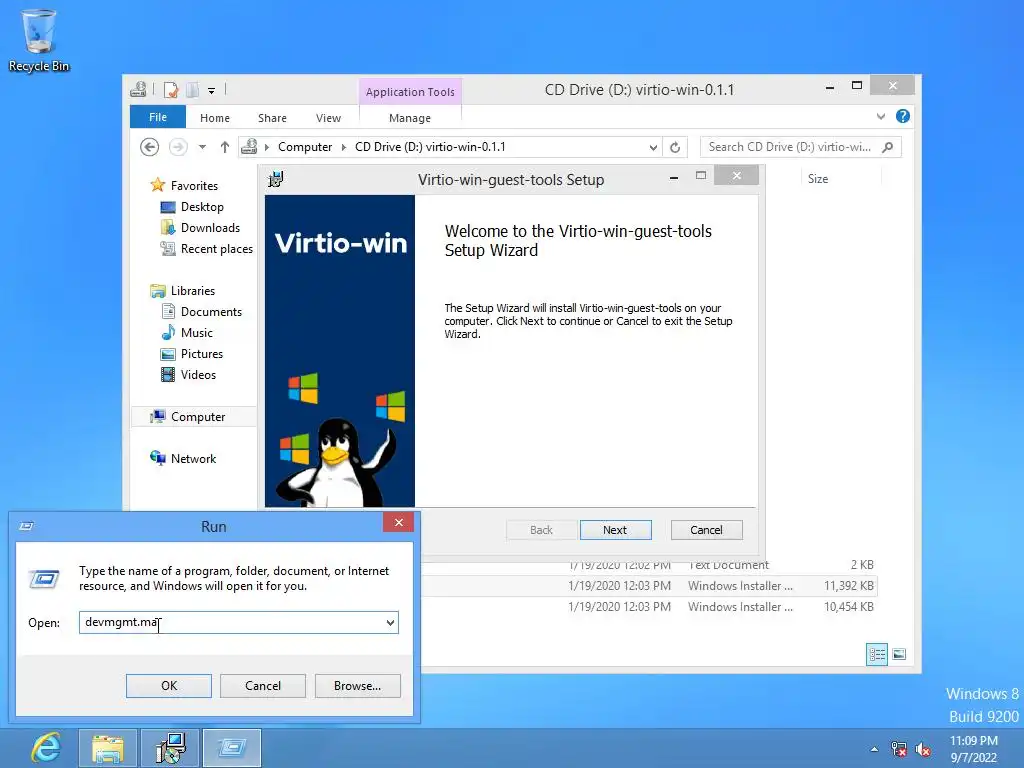Viewport: 1024px width, 768px height.
Task: Go back with the Explorer Back arrow
Action: [150, 147]
